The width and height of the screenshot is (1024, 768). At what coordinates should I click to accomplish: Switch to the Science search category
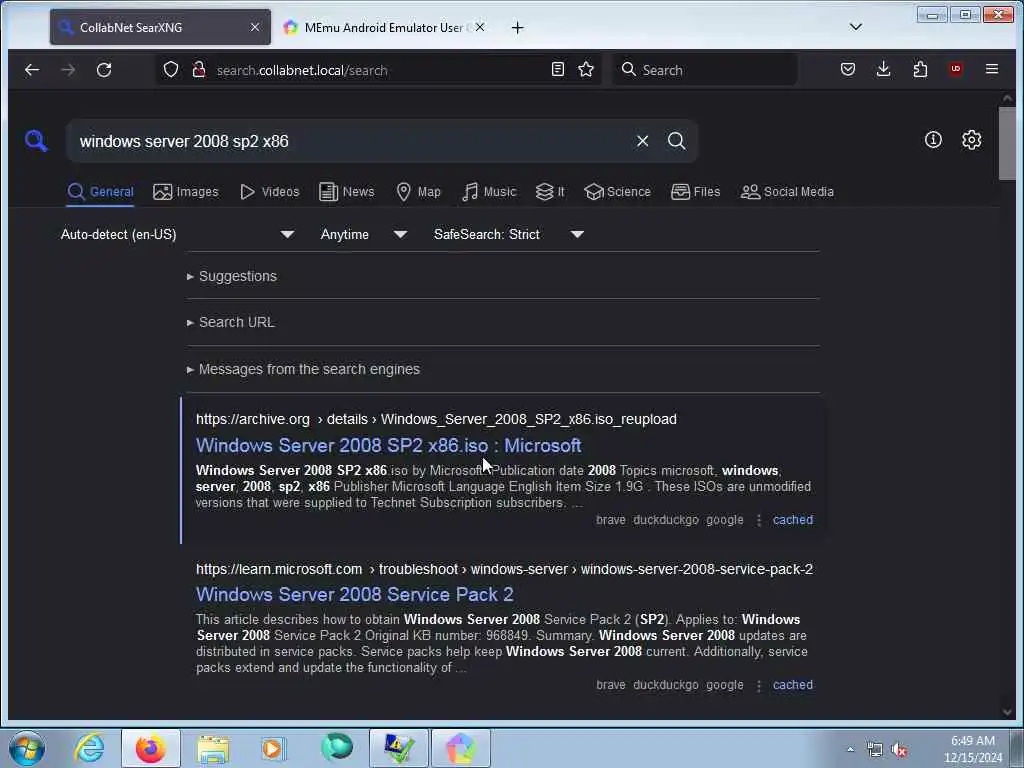coord(617,192)
